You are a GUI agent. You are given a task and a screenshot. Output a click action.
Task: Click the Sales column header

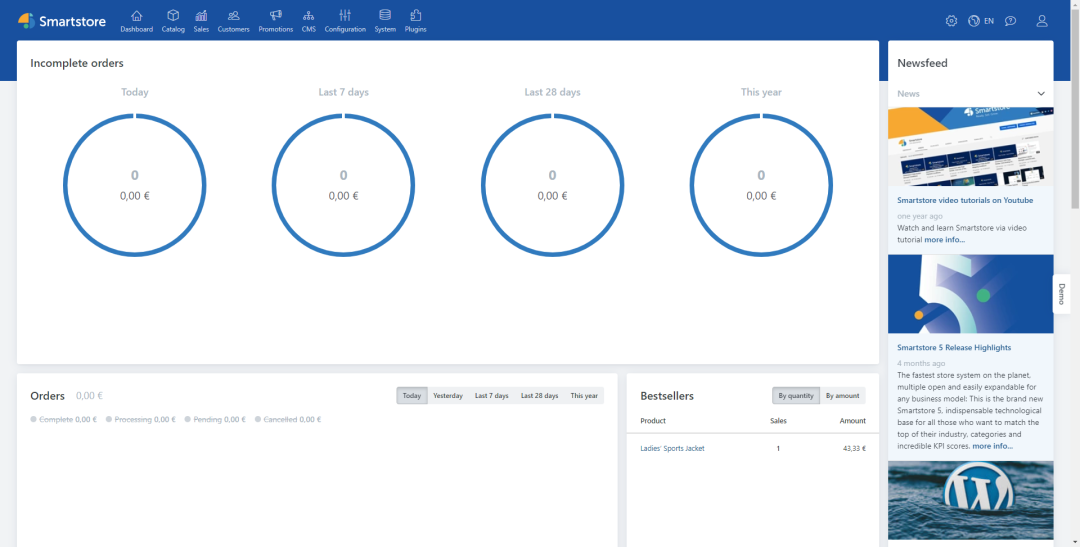(778, 421)
